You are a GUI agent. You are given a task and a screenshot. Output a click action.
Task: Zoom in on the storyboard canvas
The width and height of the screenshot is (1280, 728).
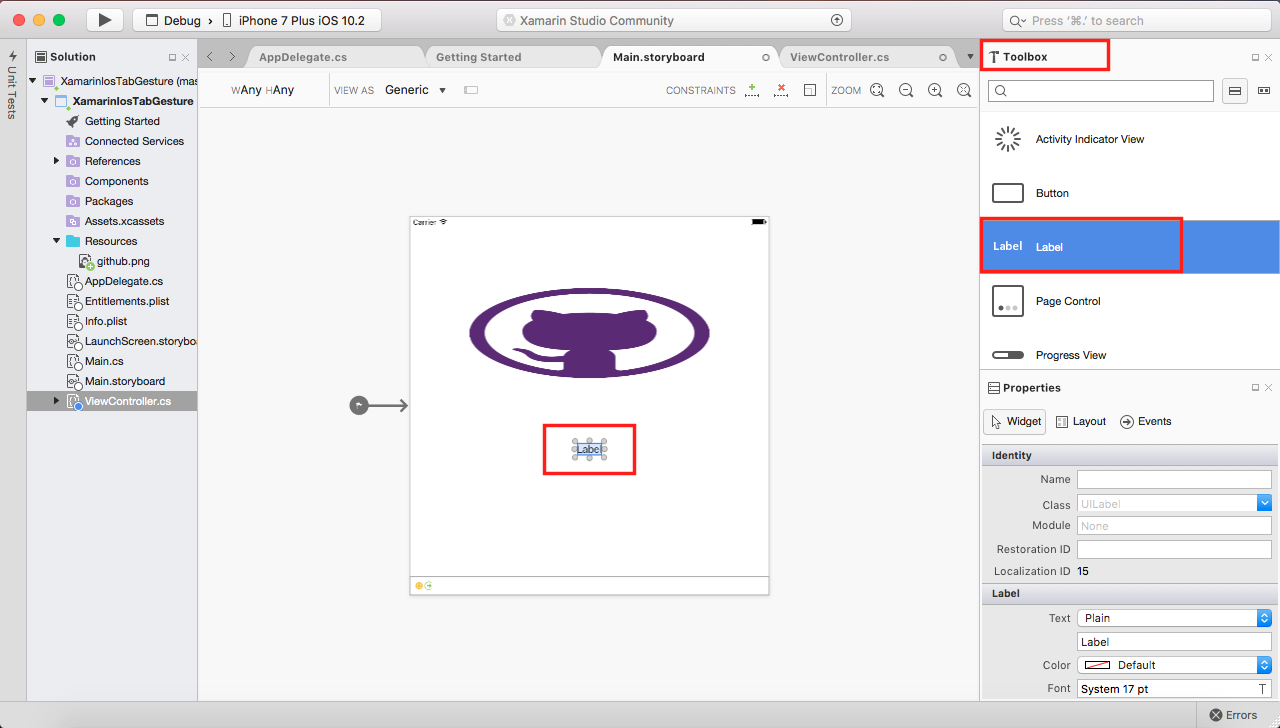click(x=935, y=90)
